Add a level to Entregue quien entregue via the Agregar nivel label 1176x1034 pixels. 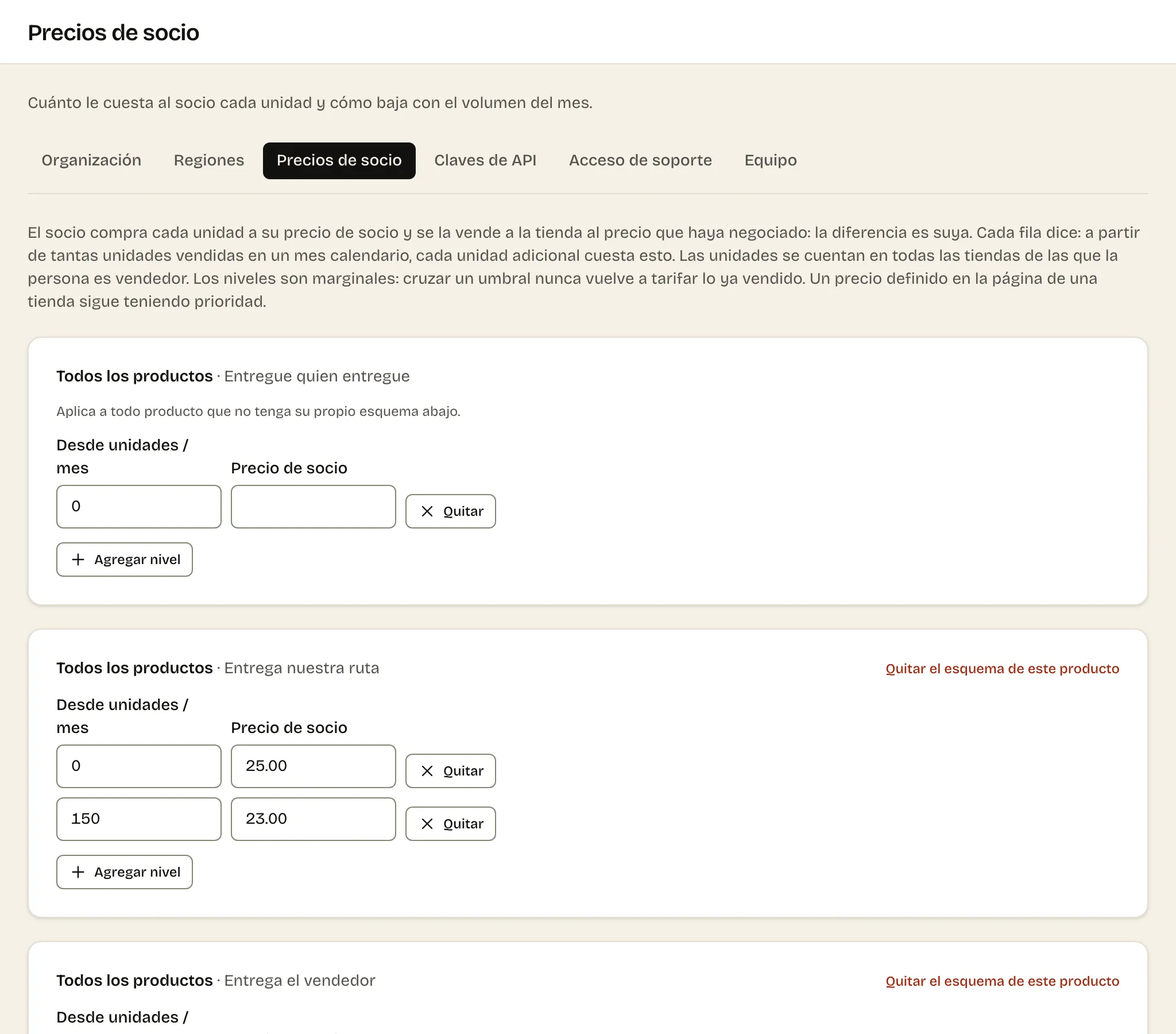click(x=137, y=560)
